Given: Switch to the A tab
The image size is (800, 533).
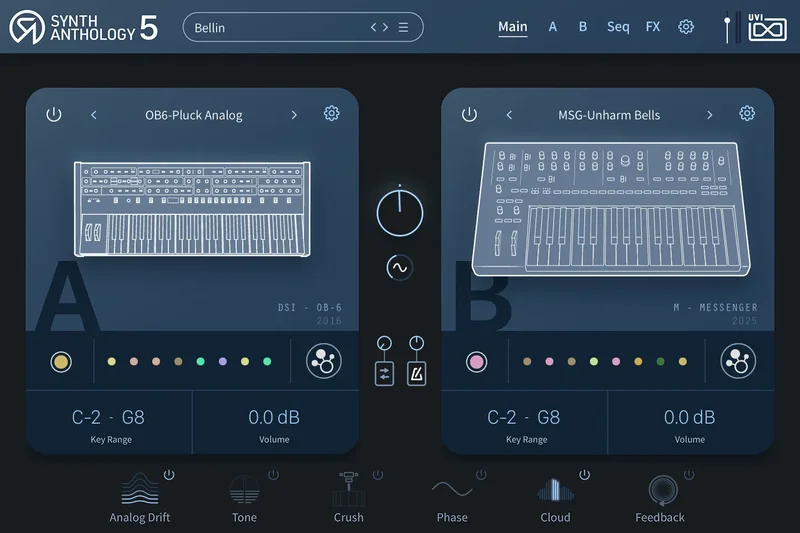Looking at the screenshot, I should (553, 27).
